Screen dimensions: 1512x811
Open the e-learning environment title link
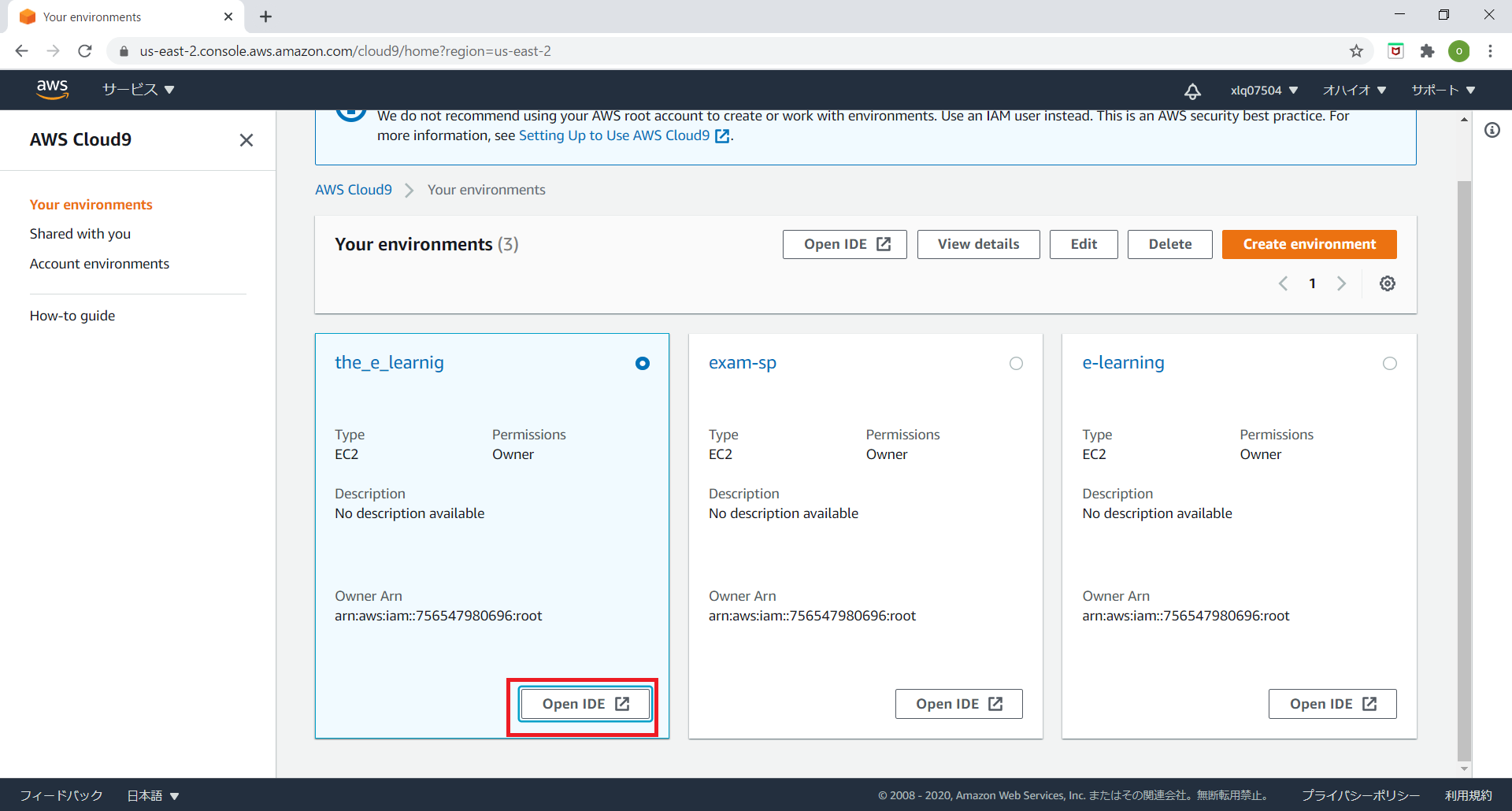1123,362
